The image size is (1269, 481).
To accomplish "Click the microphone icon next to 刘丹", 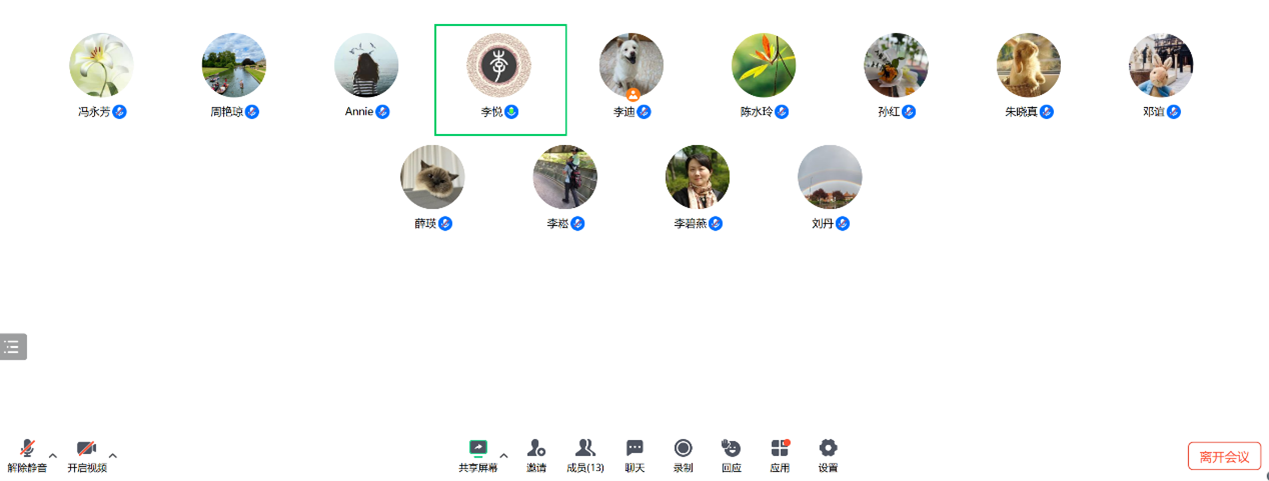I will pyautogui.click(x=842, y=224).
